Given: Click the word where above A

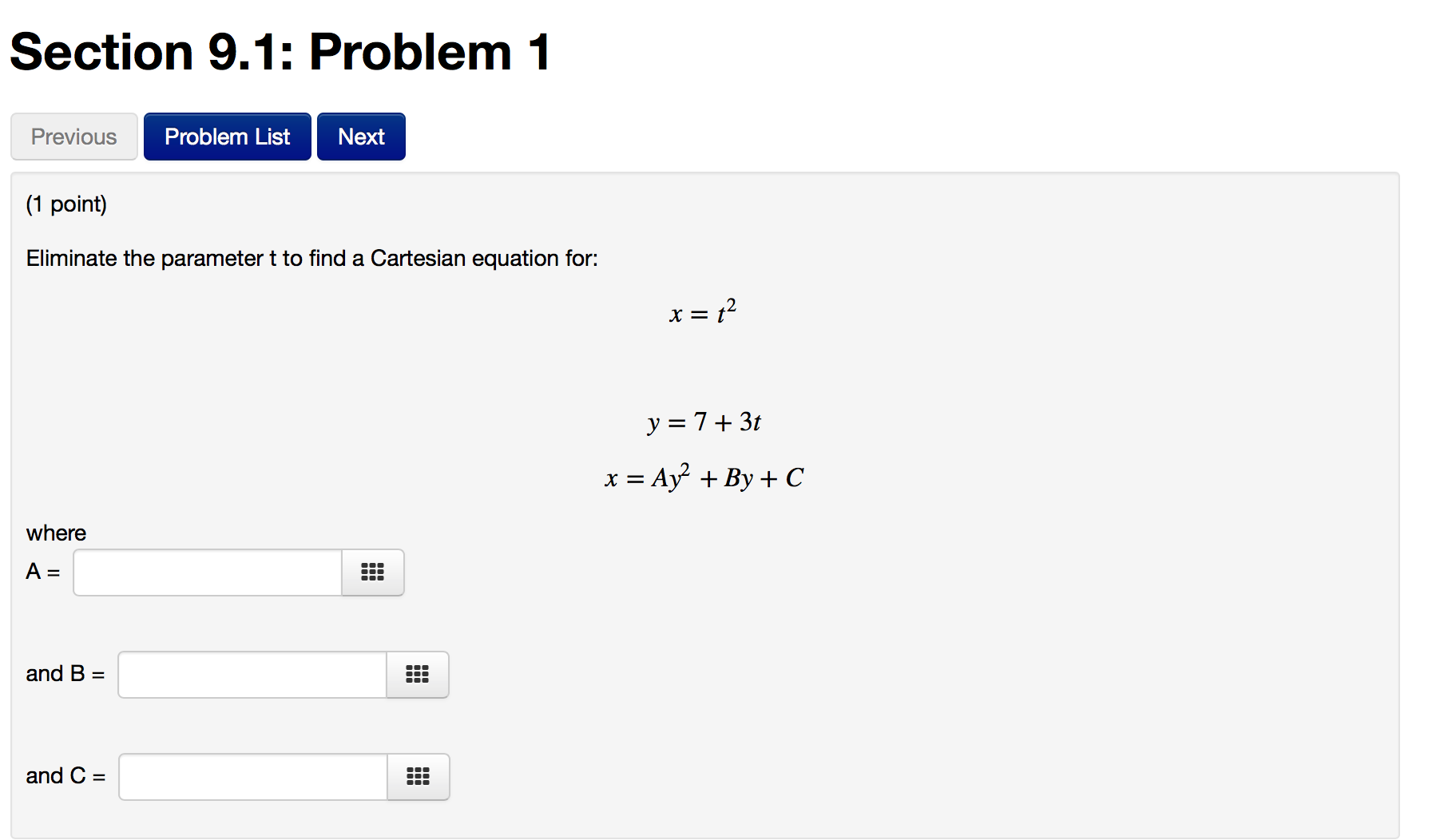Looking at the screenshot, I should pyautogui.click(x=56, y=533).
